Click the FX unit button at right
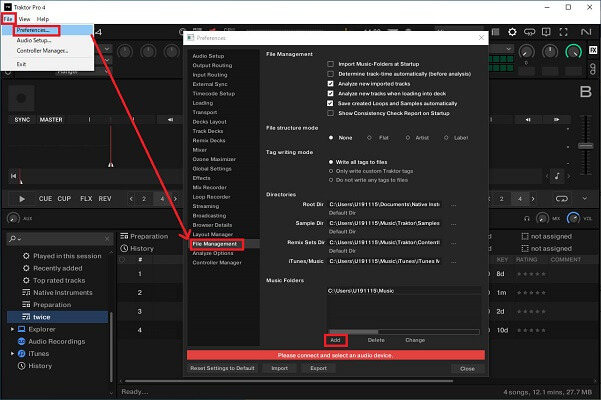Viewport: 601px width, 400px height. click(593, 50)
